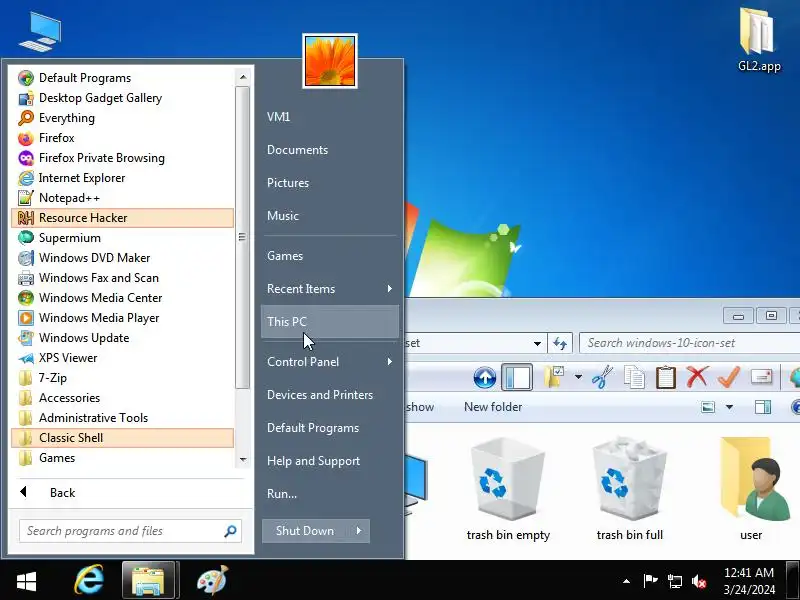The height and width of the screenshot is (600, 800).
Task: Click the Search windows-10-icon-set field
Action: (x=689, y=343)
